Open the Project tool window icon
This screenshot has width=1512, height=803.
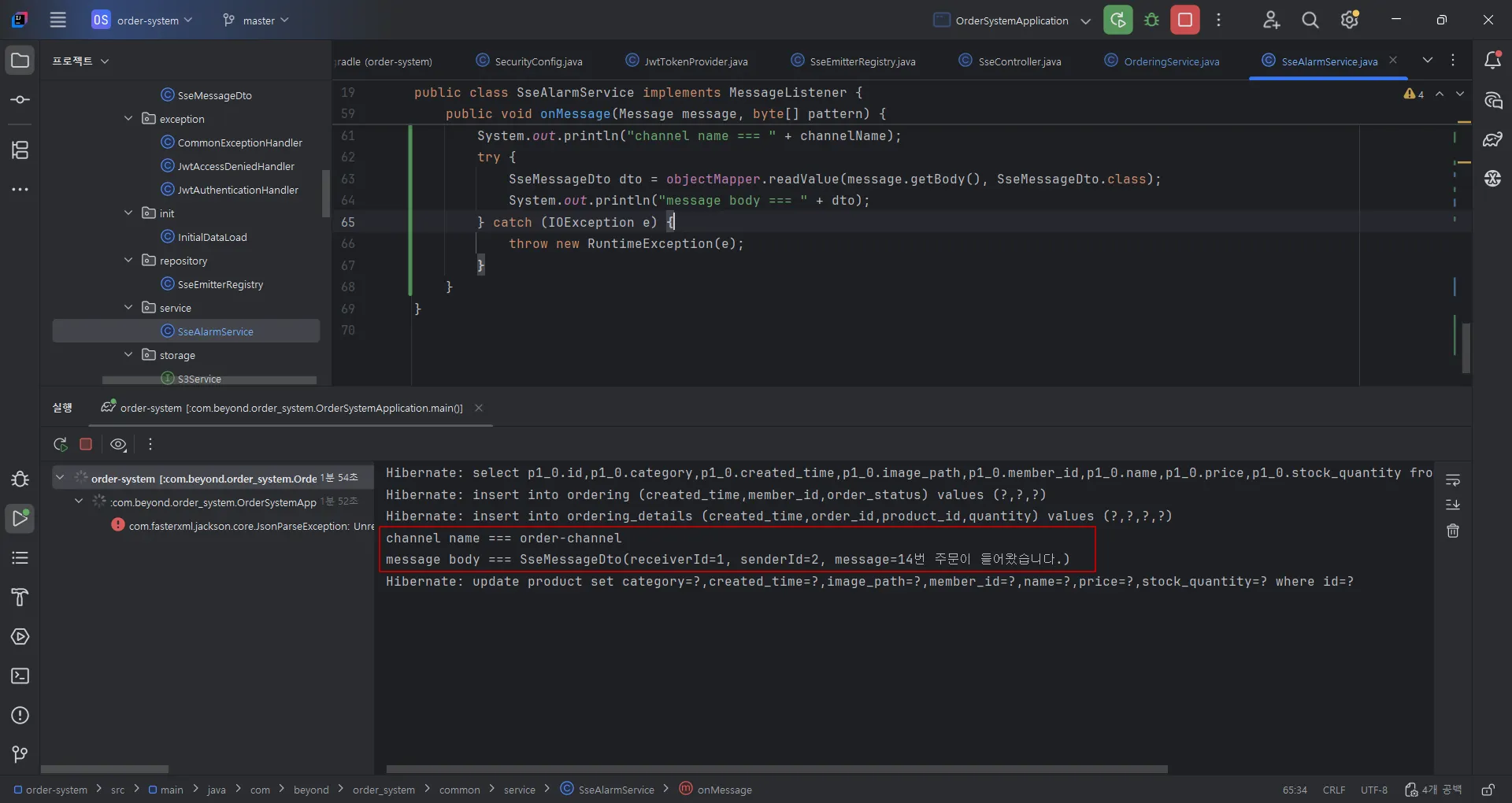pyautogui.click(x=20, y=61)
